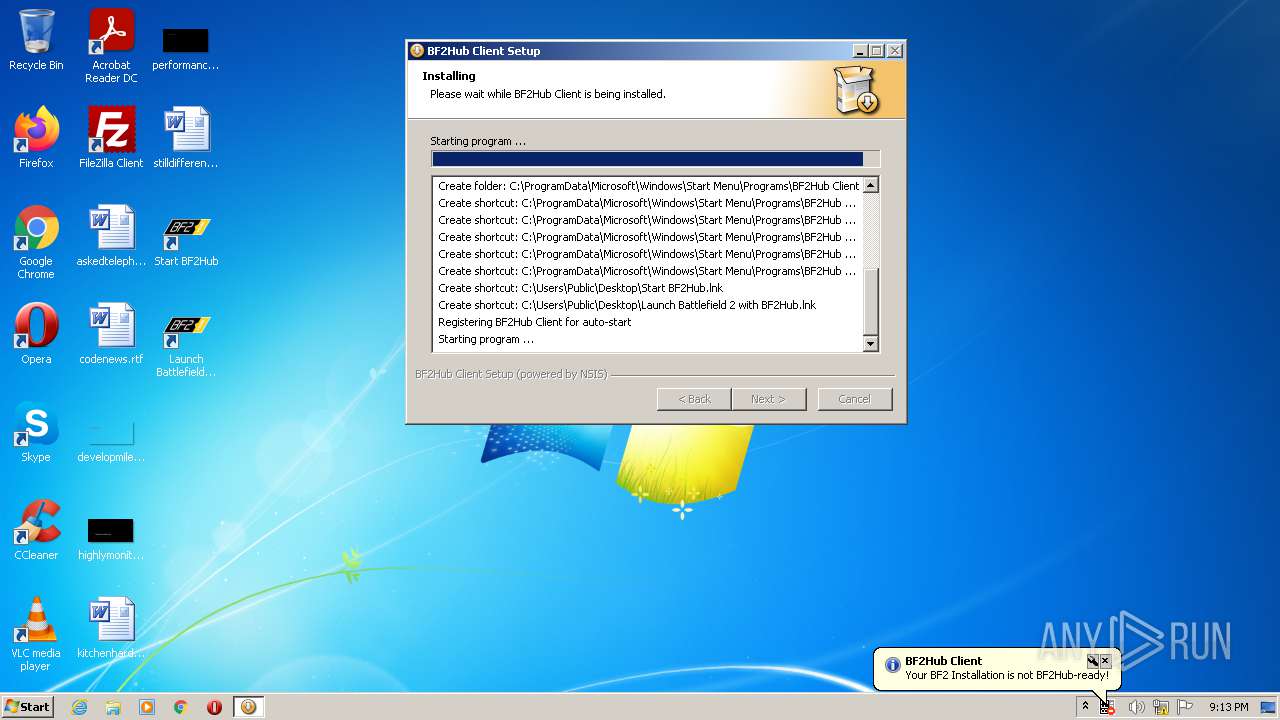Select the developmile... desktop file
1280x720 pixels.
tap(111, 440)
